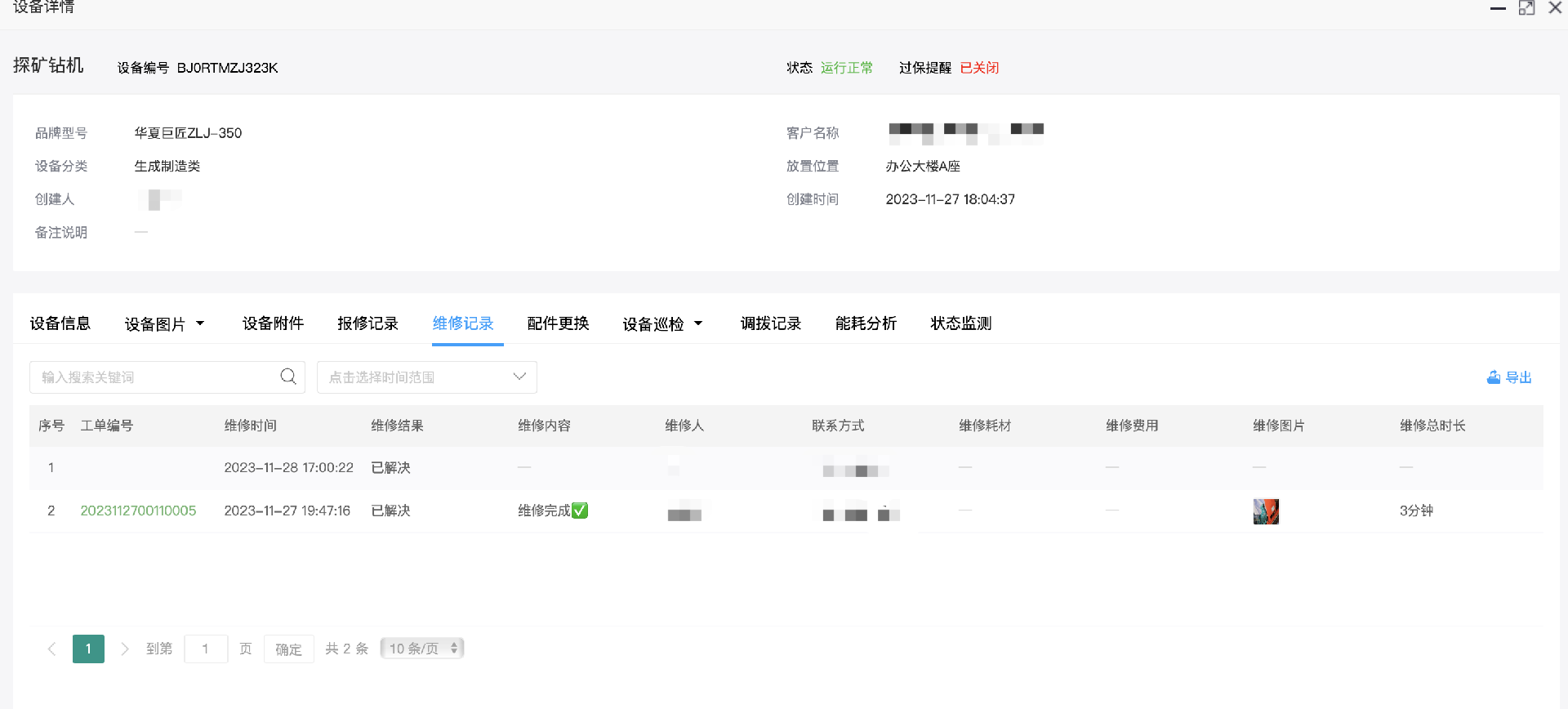The width and height of the screenshot is (1568, 709).
Task: Change the 10 条/页 page size
Action: [x=422, y=649]
